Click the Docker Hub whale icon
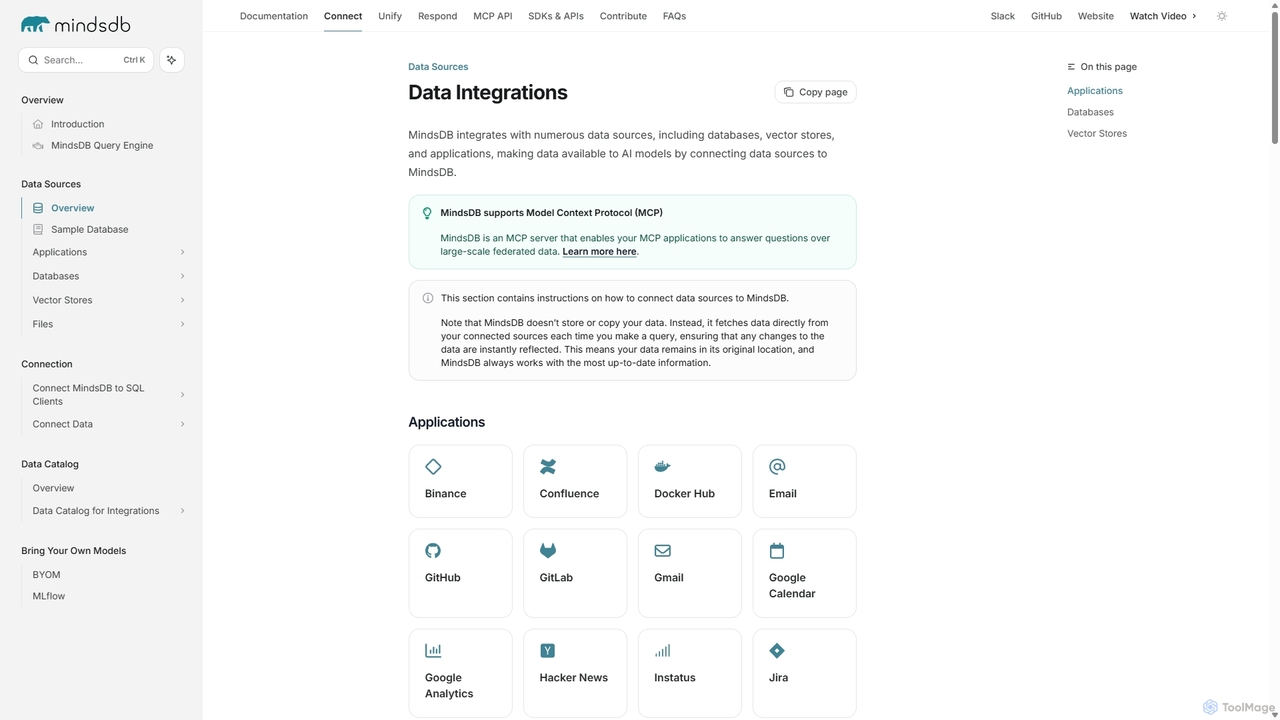Screen dimensions: 1280x720 [662, 467]
